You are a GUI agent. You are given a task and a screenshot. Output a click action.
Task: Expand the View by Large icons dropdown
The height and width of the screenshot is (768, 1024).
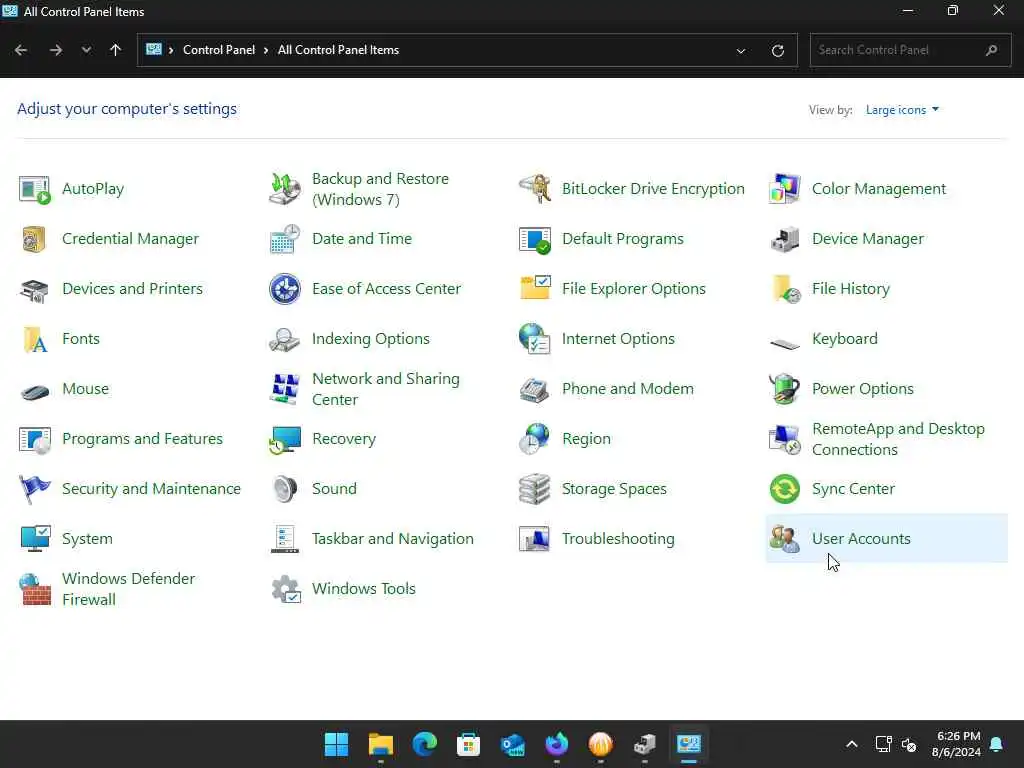tap(902, 110)
